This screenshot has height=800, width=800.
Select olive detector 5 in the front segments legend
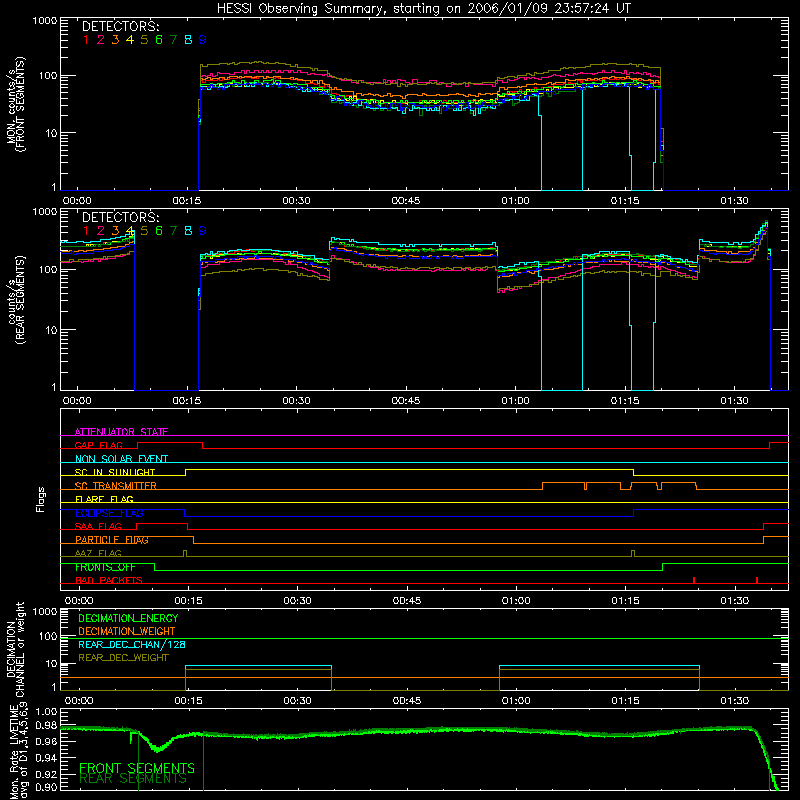point(144,40)
